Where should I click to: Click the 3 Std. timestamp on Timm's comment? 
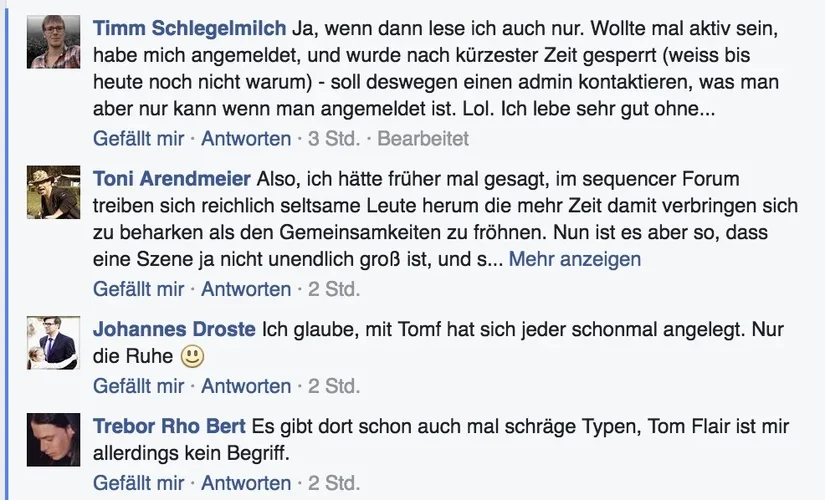[334, 139]
